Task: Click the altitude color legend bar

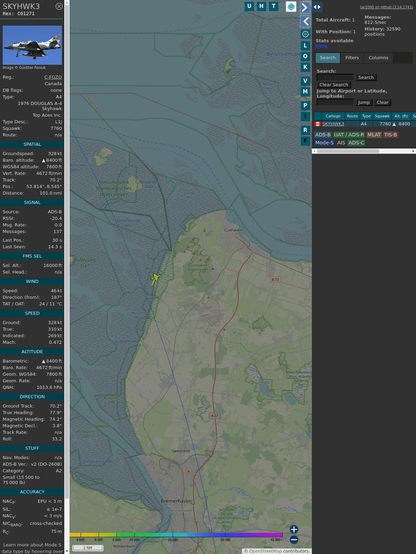Action: pyautogui.click(x=176, y=535)
